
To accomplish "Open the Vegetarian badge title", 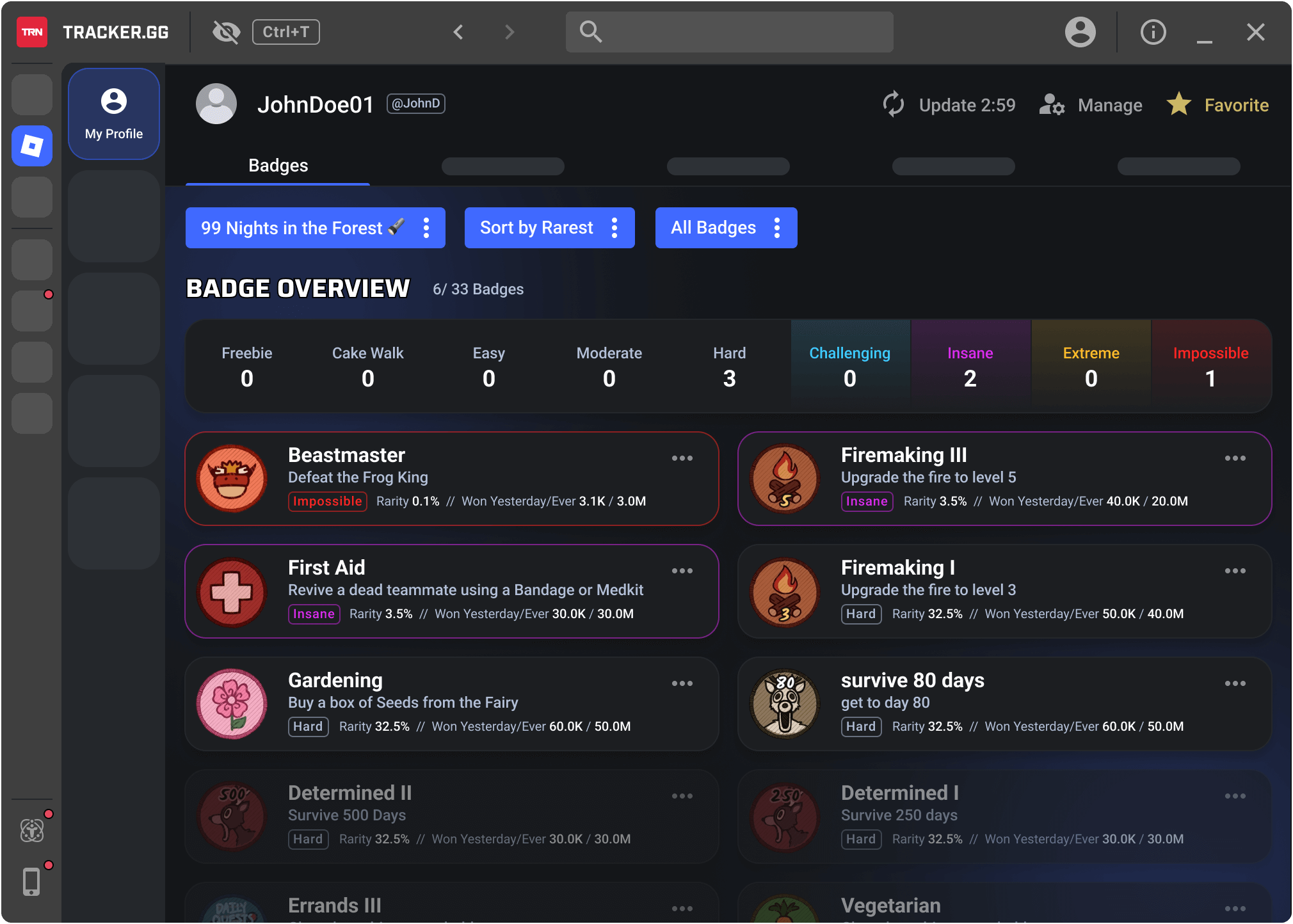I will pyautogui.click(x=891, y=905).
